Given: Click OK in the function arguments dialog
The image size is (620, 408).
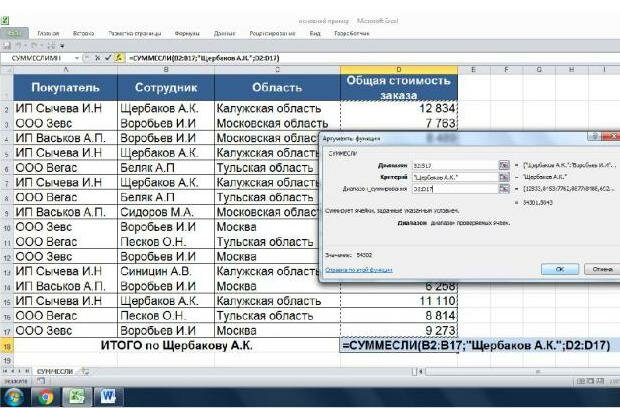Looking at the screenshot, I should pyautogui.click(x=560, y=269).
